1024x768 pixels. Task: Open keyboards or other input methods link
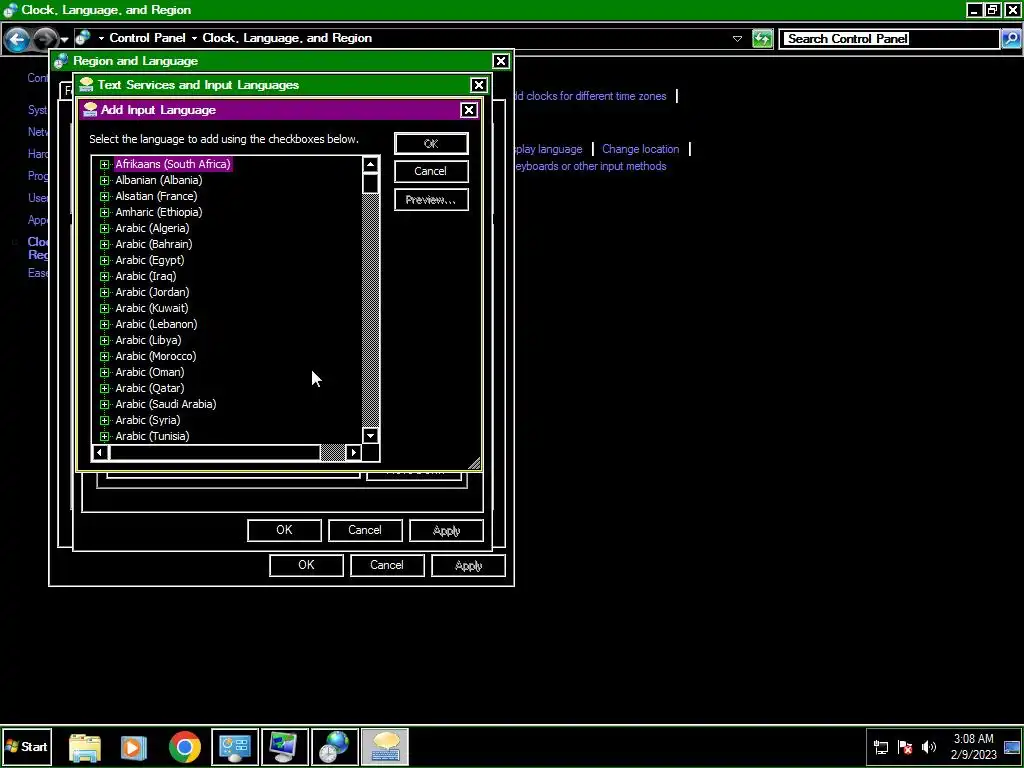tap(590, 166)
